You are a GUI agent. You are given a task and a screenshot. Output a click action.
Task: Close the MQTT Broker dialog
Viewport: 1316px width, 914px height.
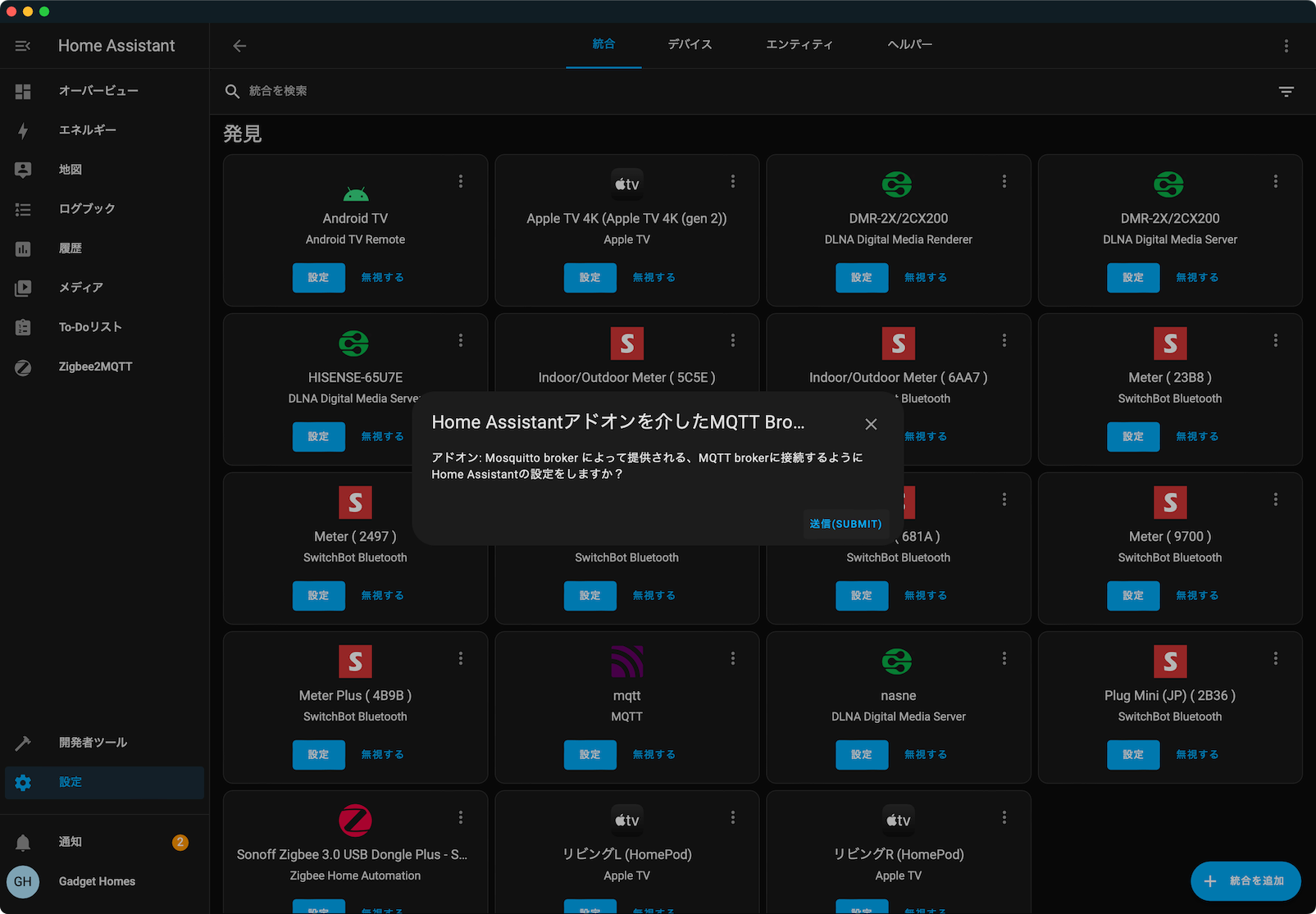pyautogui.click(x=871, y=424)
